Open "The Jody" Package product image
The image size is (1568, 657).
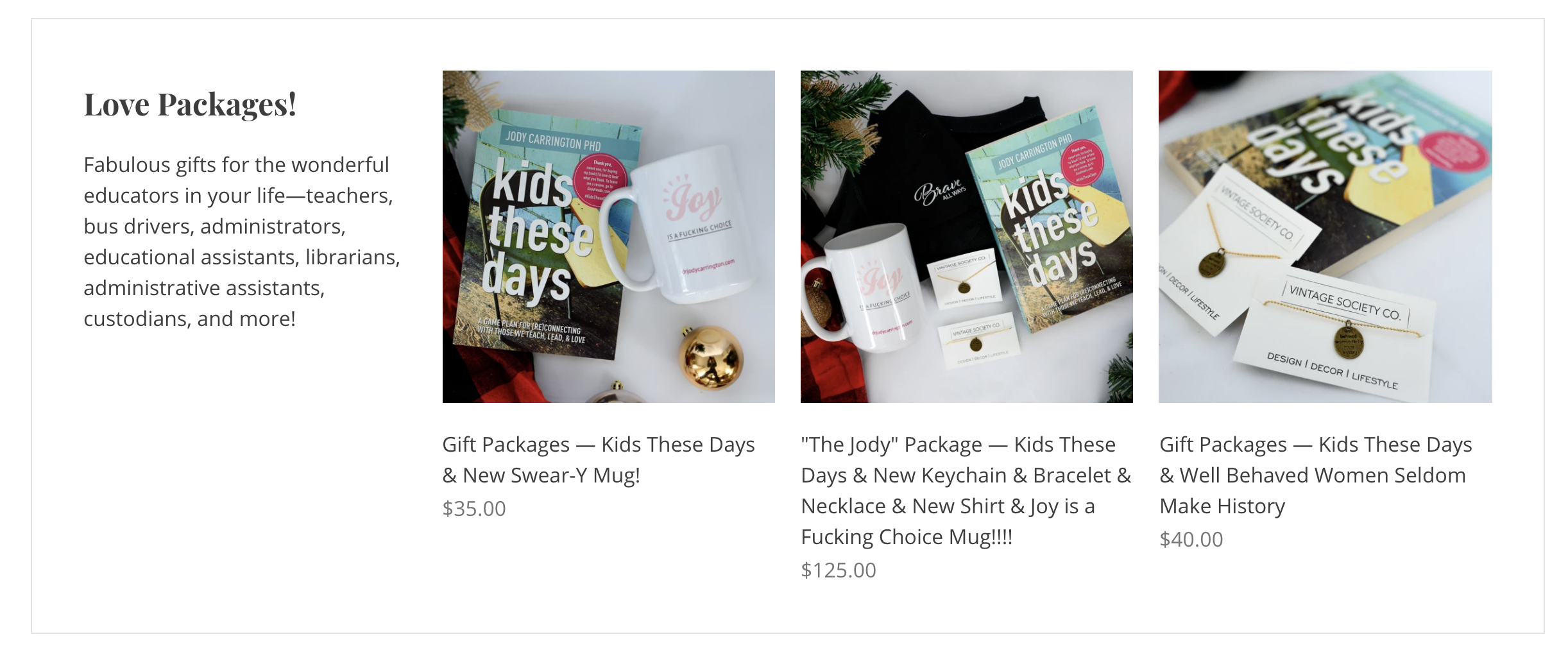pyautogui.click(x=966, y=237)
